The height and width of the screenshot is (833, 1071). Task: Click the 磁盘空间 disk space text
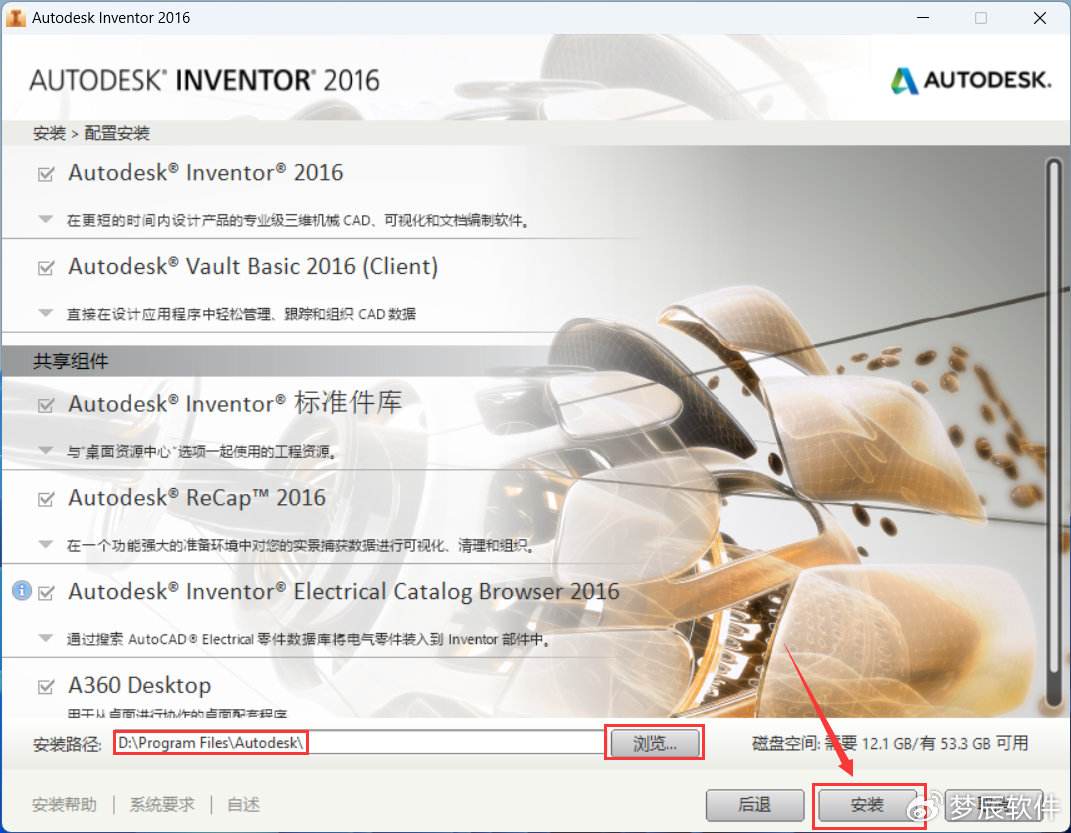[x=890, y=743]
